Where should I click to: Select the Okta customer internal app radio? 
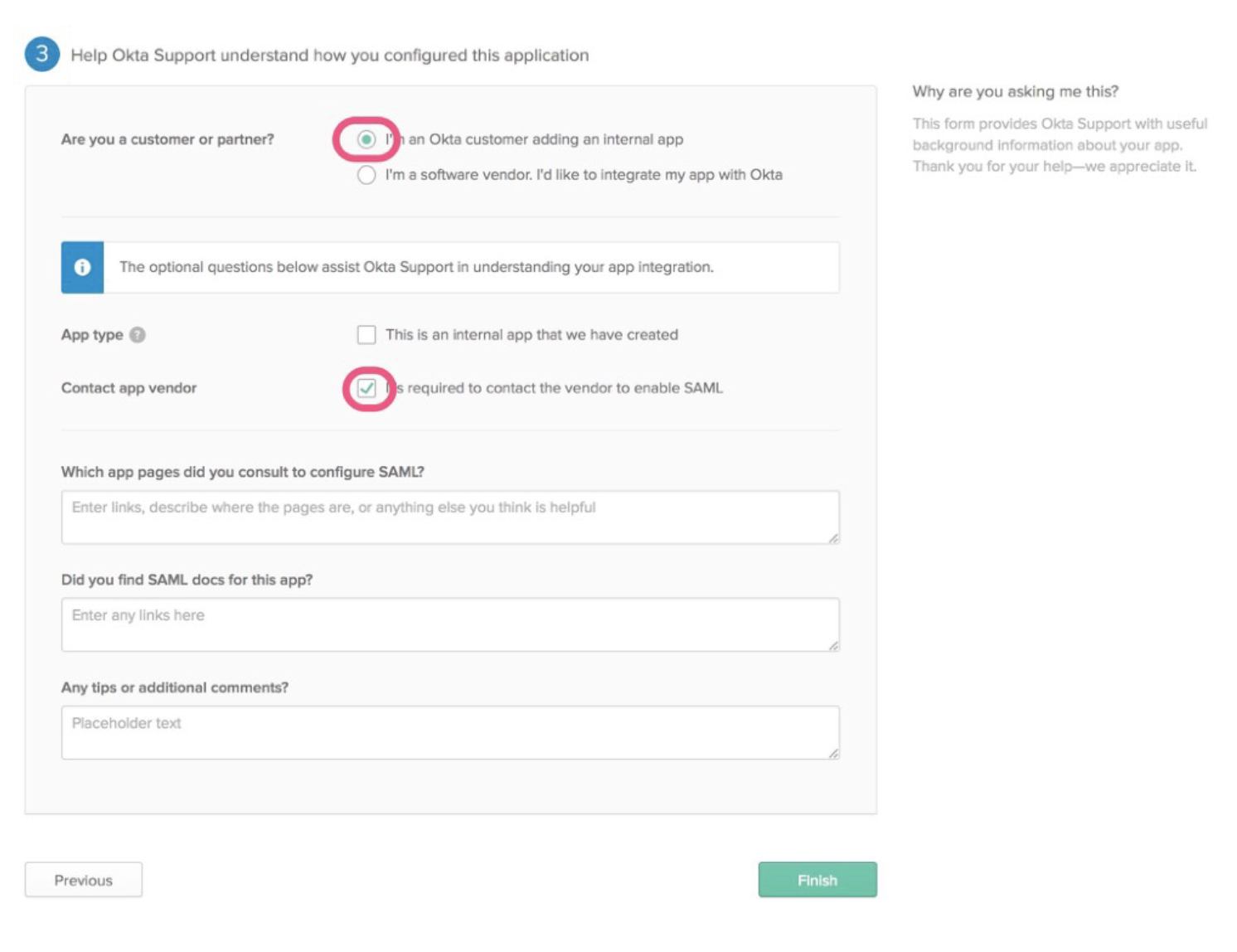coord(366,139)
